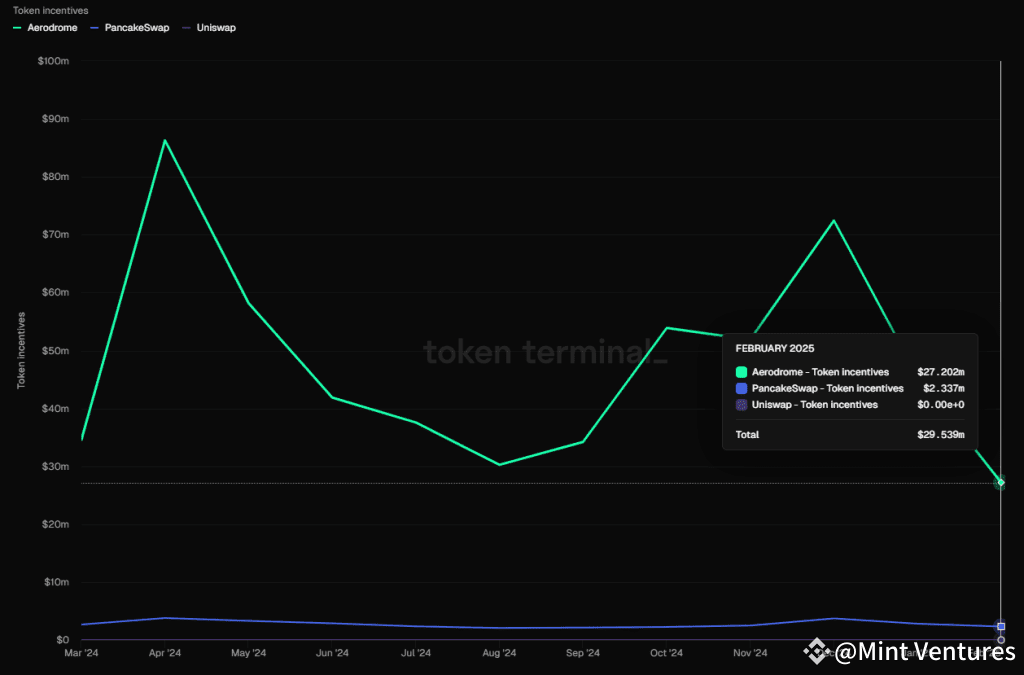Click the 'Nov '24' x-axis label
The width and height of the screenshot is (1024, 675).
click(x=750, y=653)
